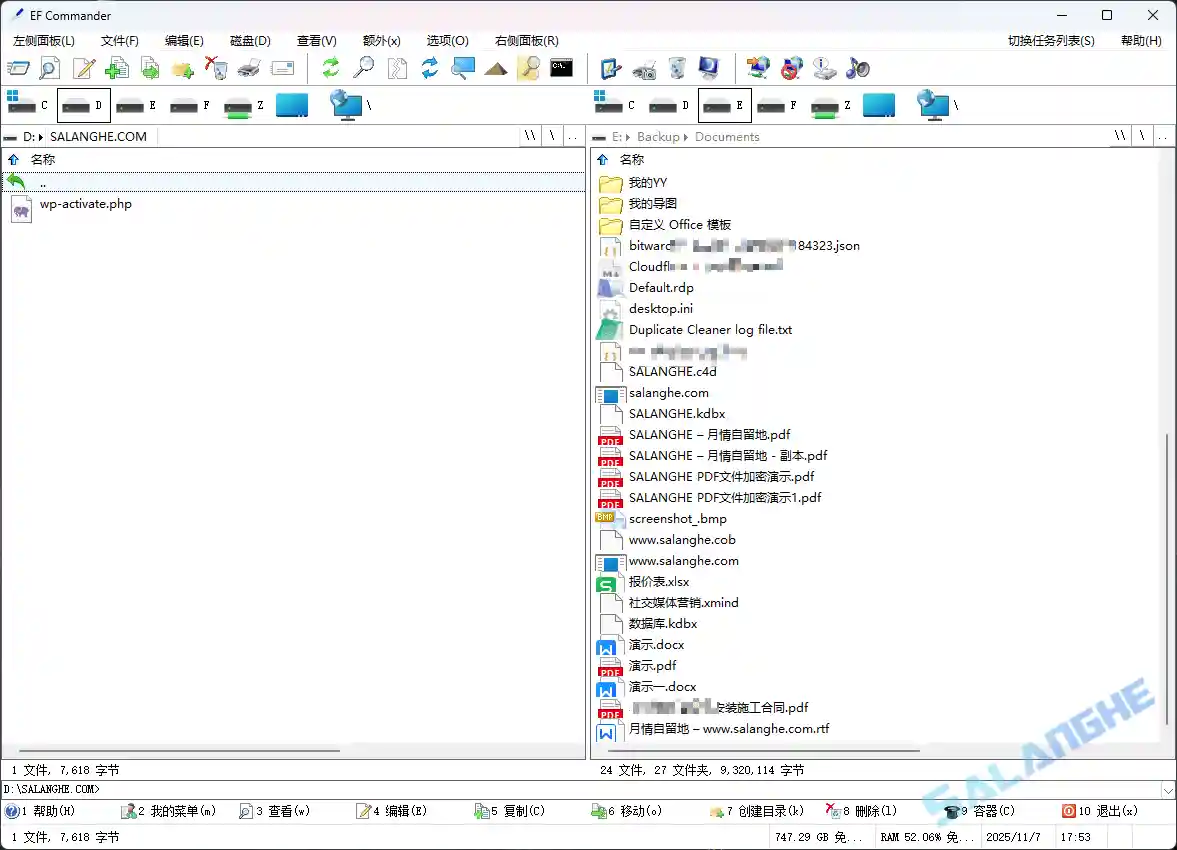Click the F7 创建目录 button
The width and height of the screenshot is (1177, 850).
coord(764,811)
